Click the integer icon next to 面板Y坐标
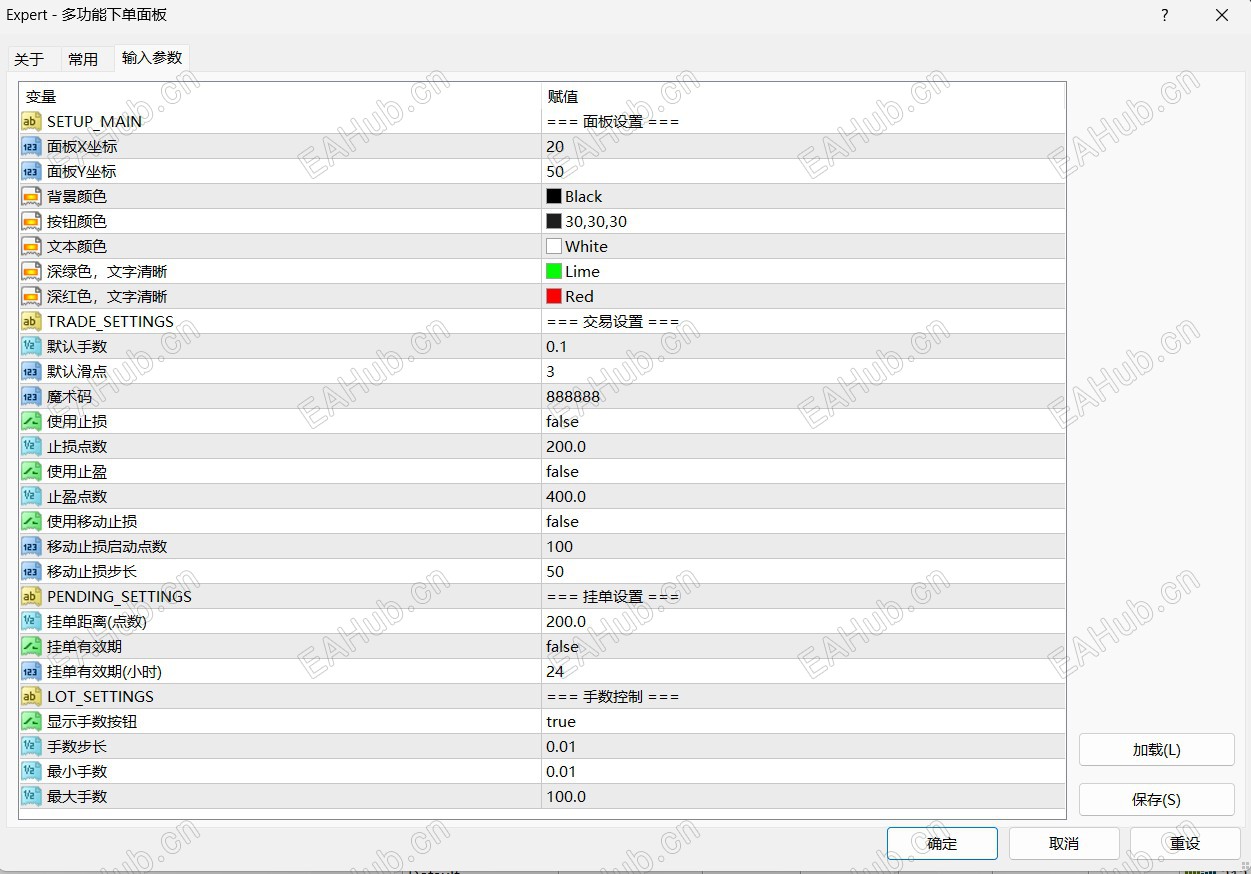 (x=31, y=171)
